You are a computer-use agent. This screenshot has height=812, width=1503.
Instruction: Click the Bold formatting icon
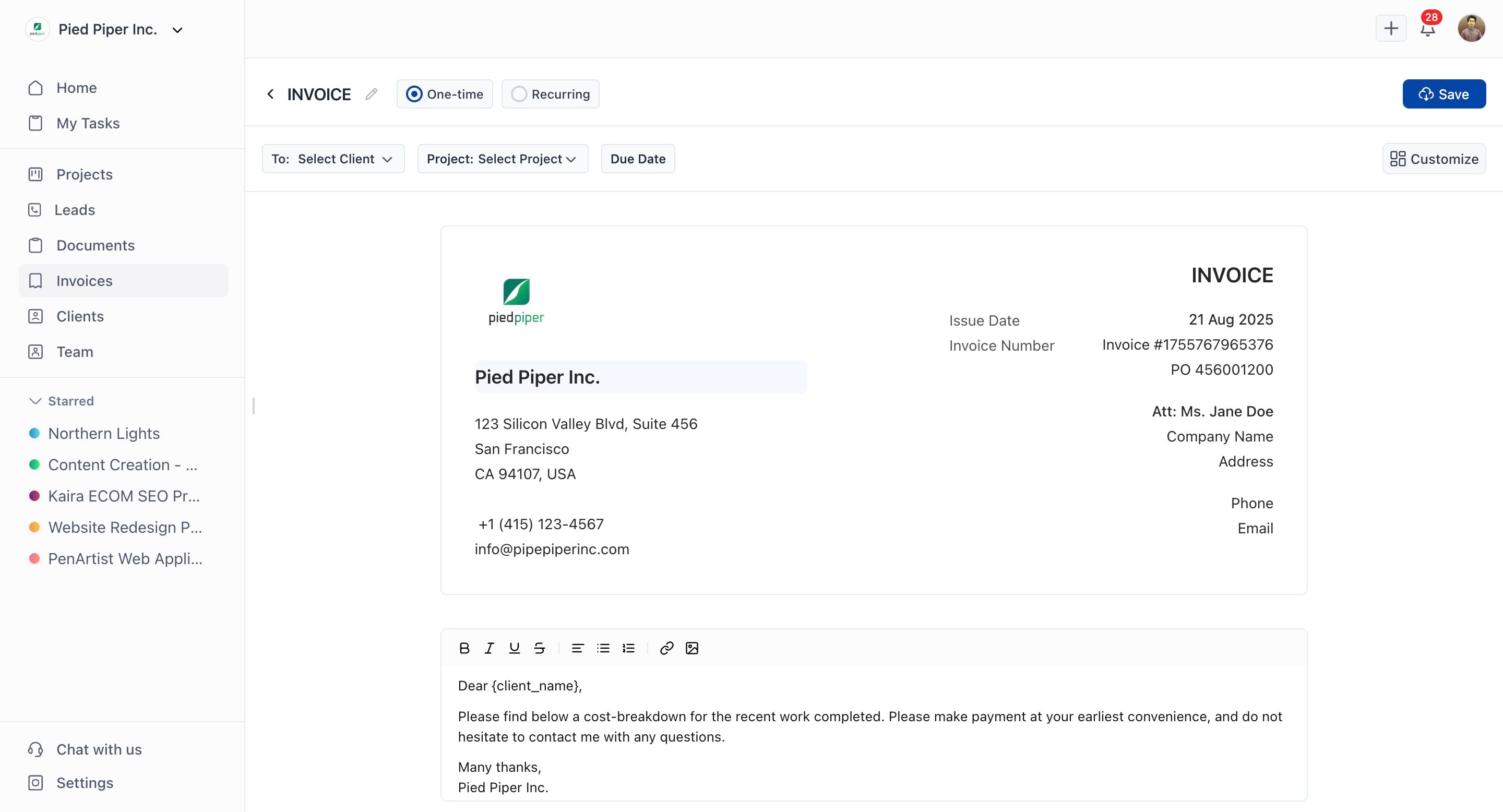[464, 648]
